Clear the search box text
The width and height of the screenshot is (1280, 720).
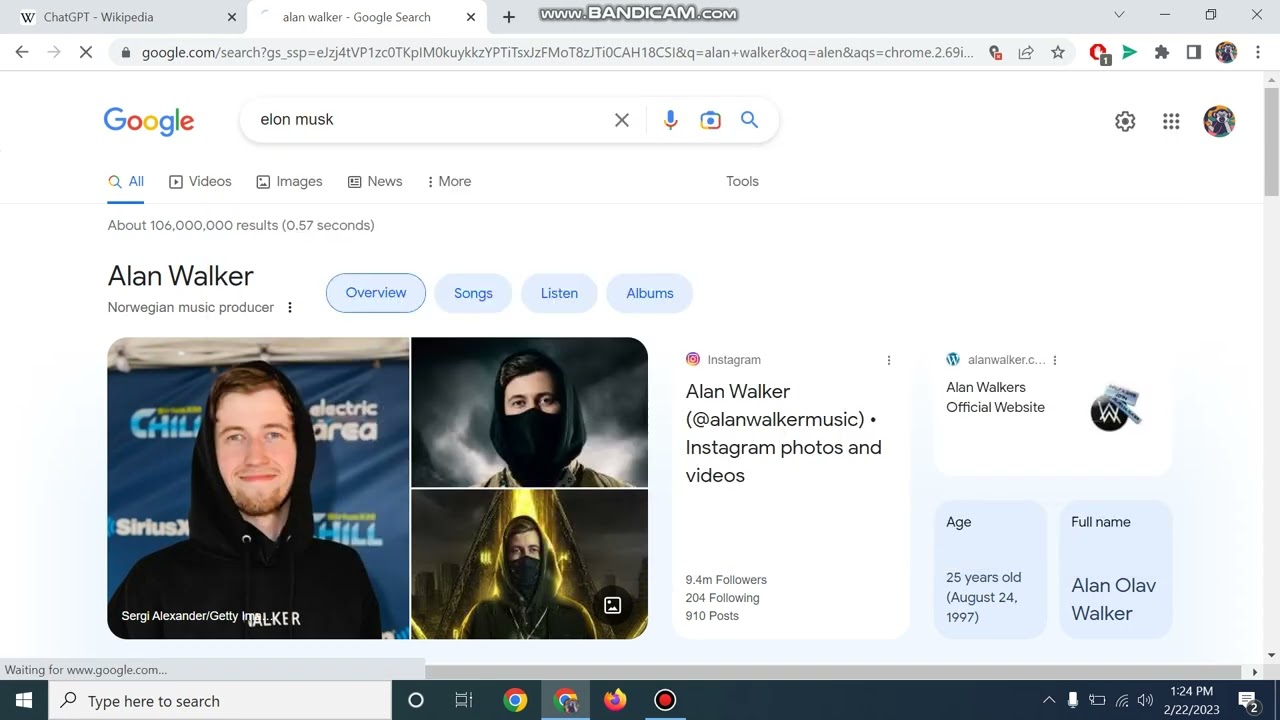click(x=621, y=120)
